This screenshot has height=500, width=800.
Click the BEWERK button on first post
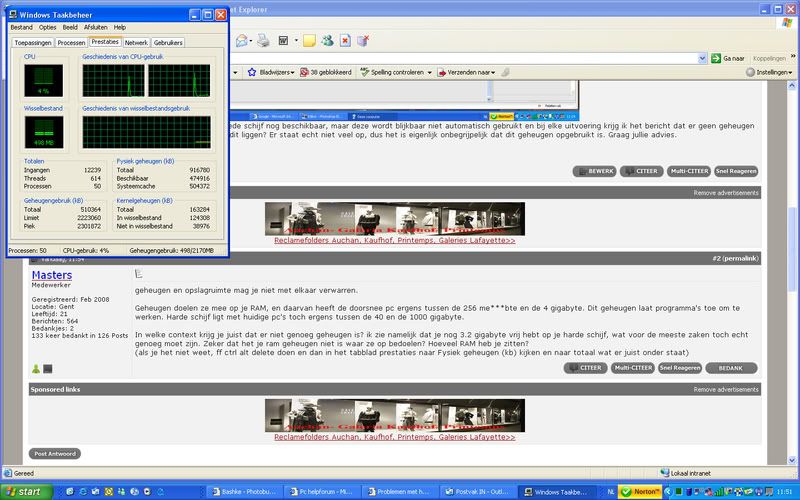(595, 171)
